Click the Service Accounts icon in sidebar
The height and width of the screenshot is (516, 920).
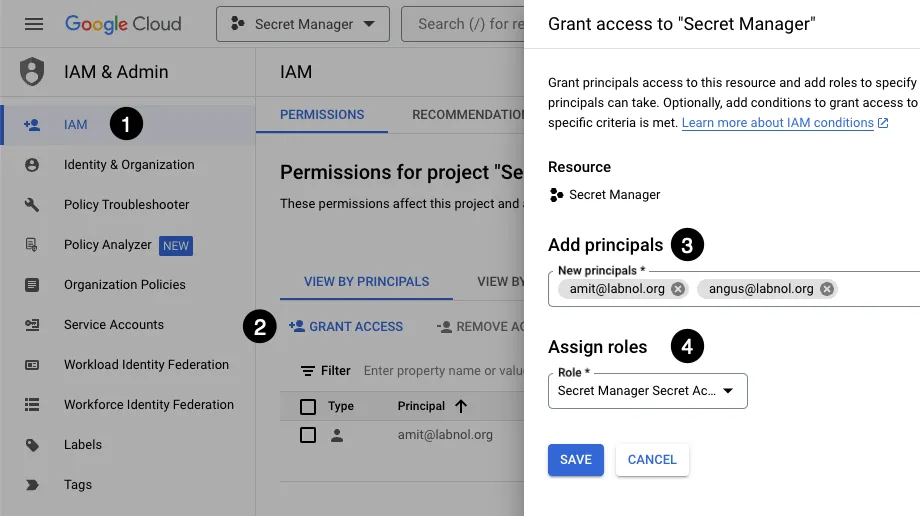(32, 325)
